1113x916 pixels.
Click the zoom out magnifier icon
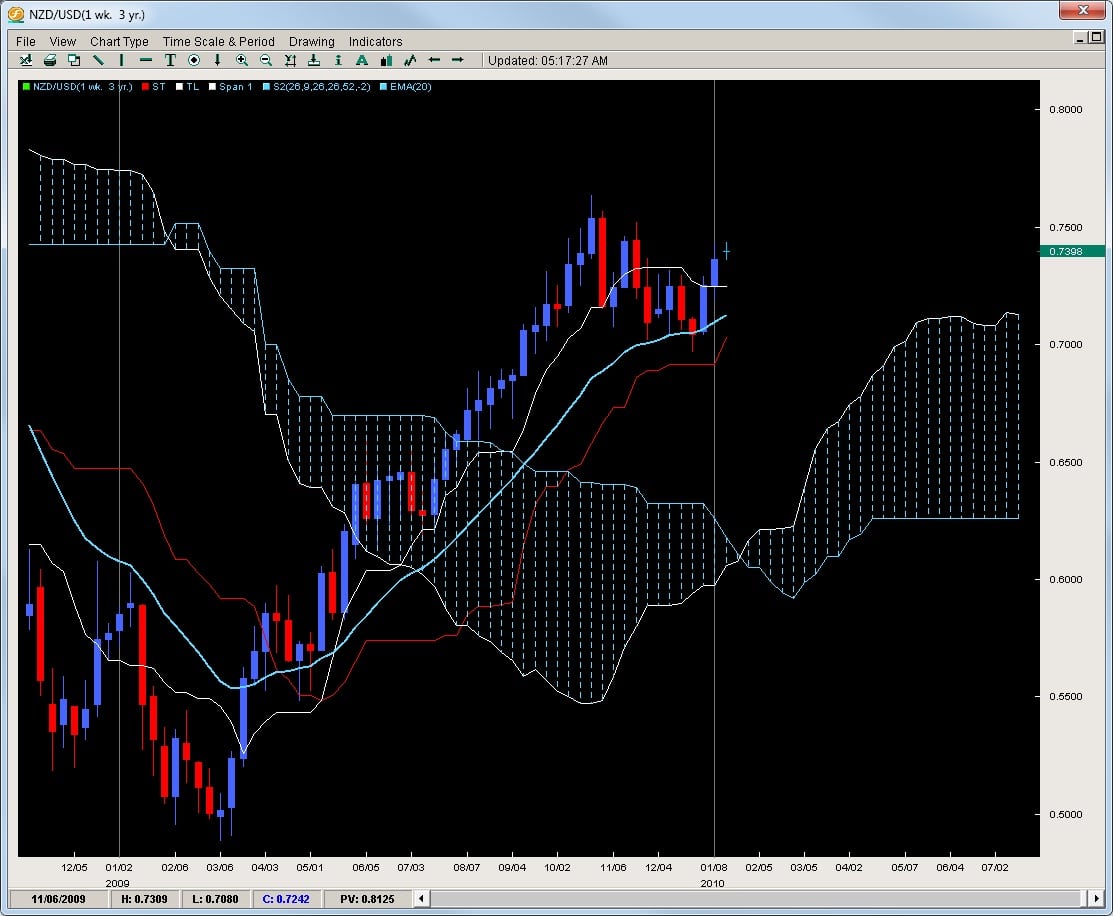coord(266,60)
